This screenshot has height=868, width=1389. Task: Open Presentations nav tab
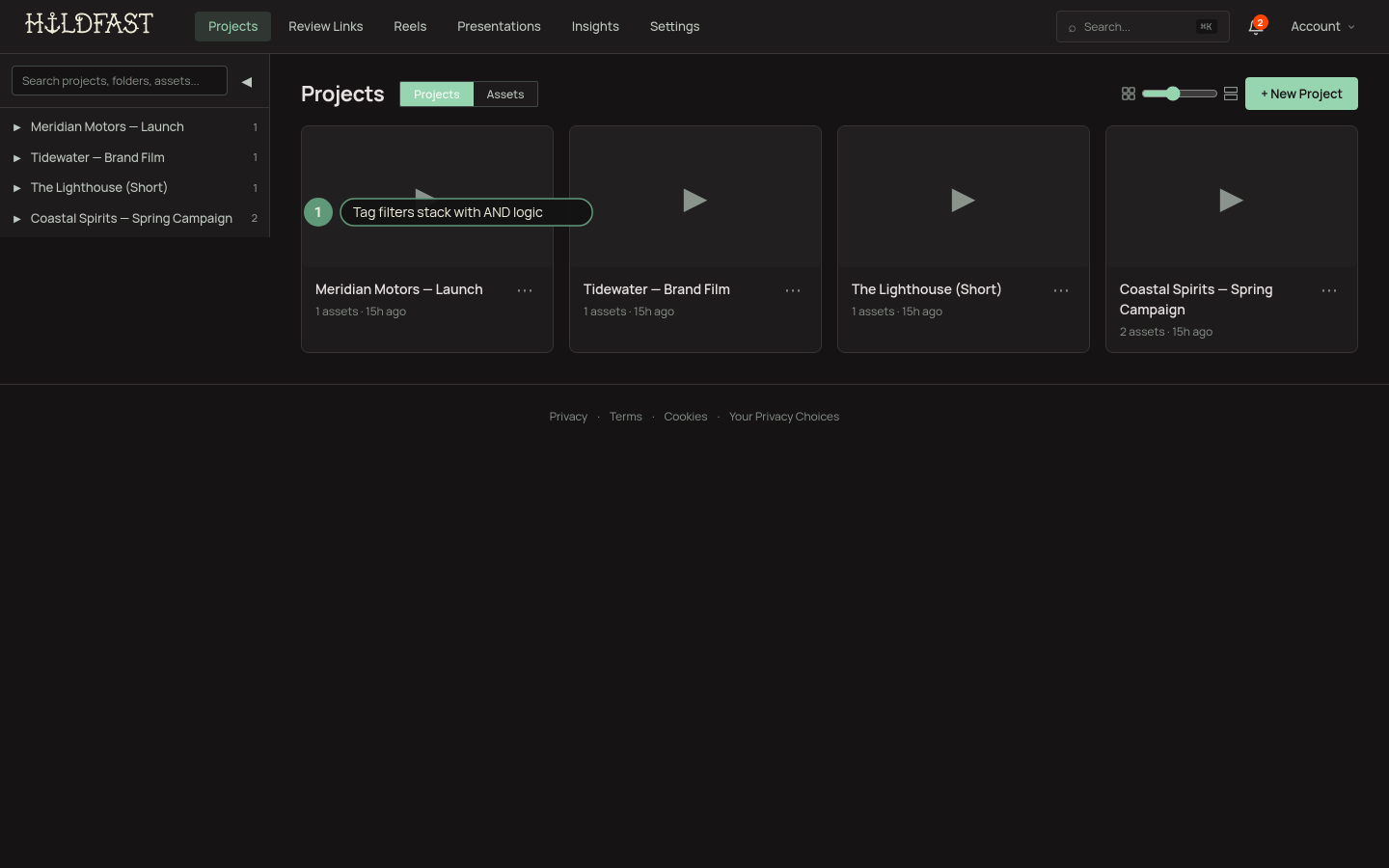(499, 27)
